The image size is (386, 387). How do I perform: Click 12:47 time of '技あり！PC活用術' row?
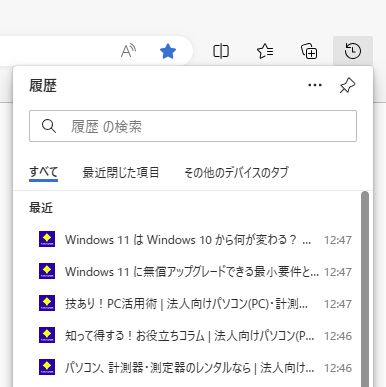[x=338, y=304]
